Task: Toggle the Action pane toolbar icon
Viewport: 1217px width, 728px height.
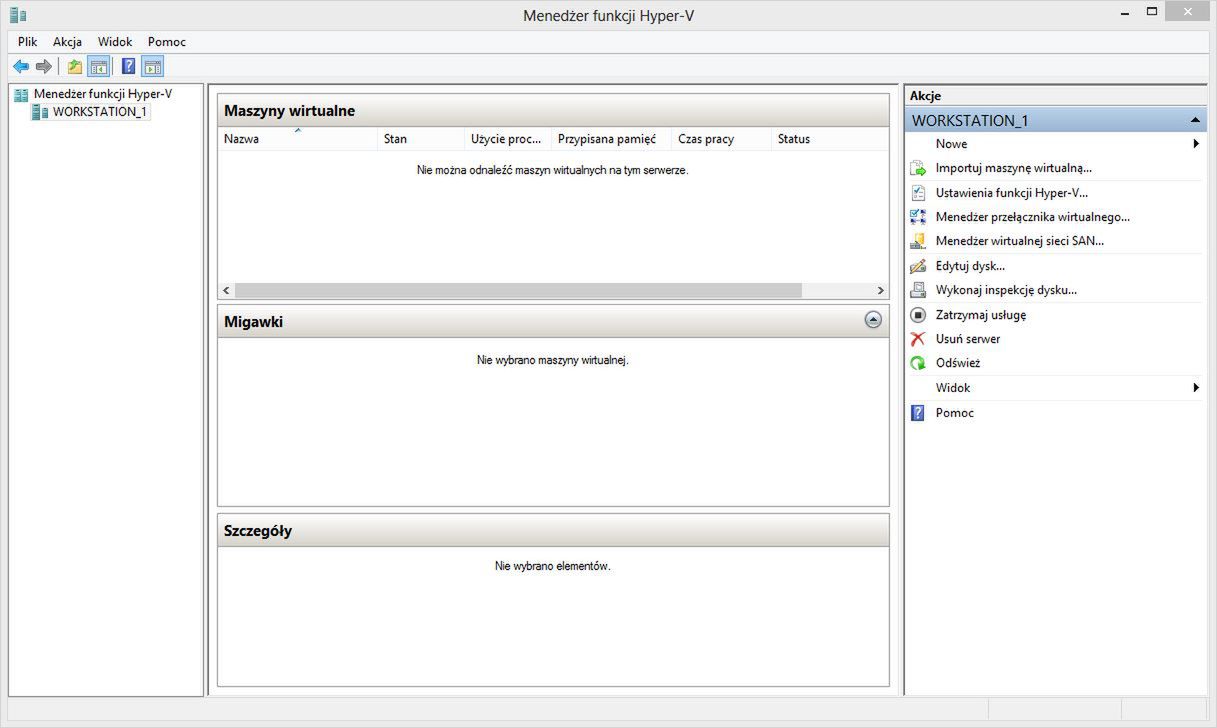Action: 152,67
